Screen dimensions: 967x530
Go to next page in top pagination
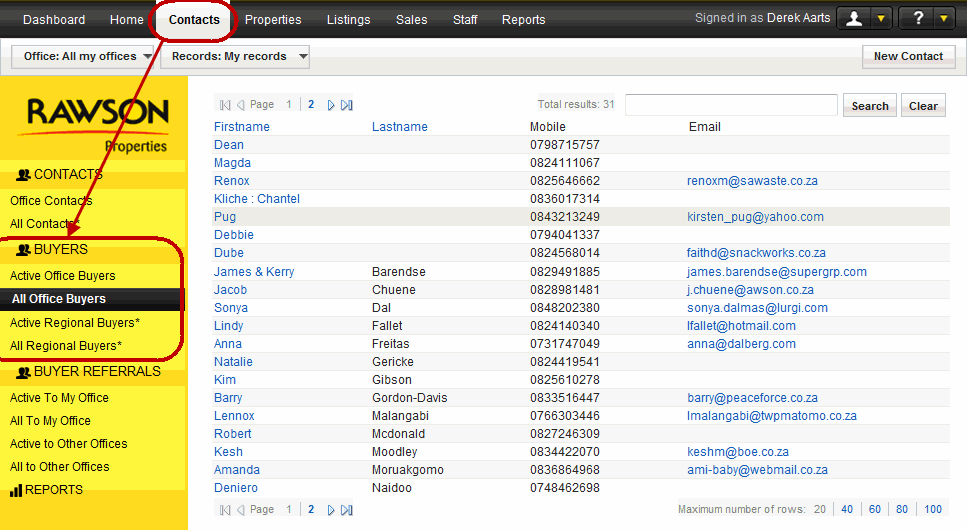pos(331,105)
